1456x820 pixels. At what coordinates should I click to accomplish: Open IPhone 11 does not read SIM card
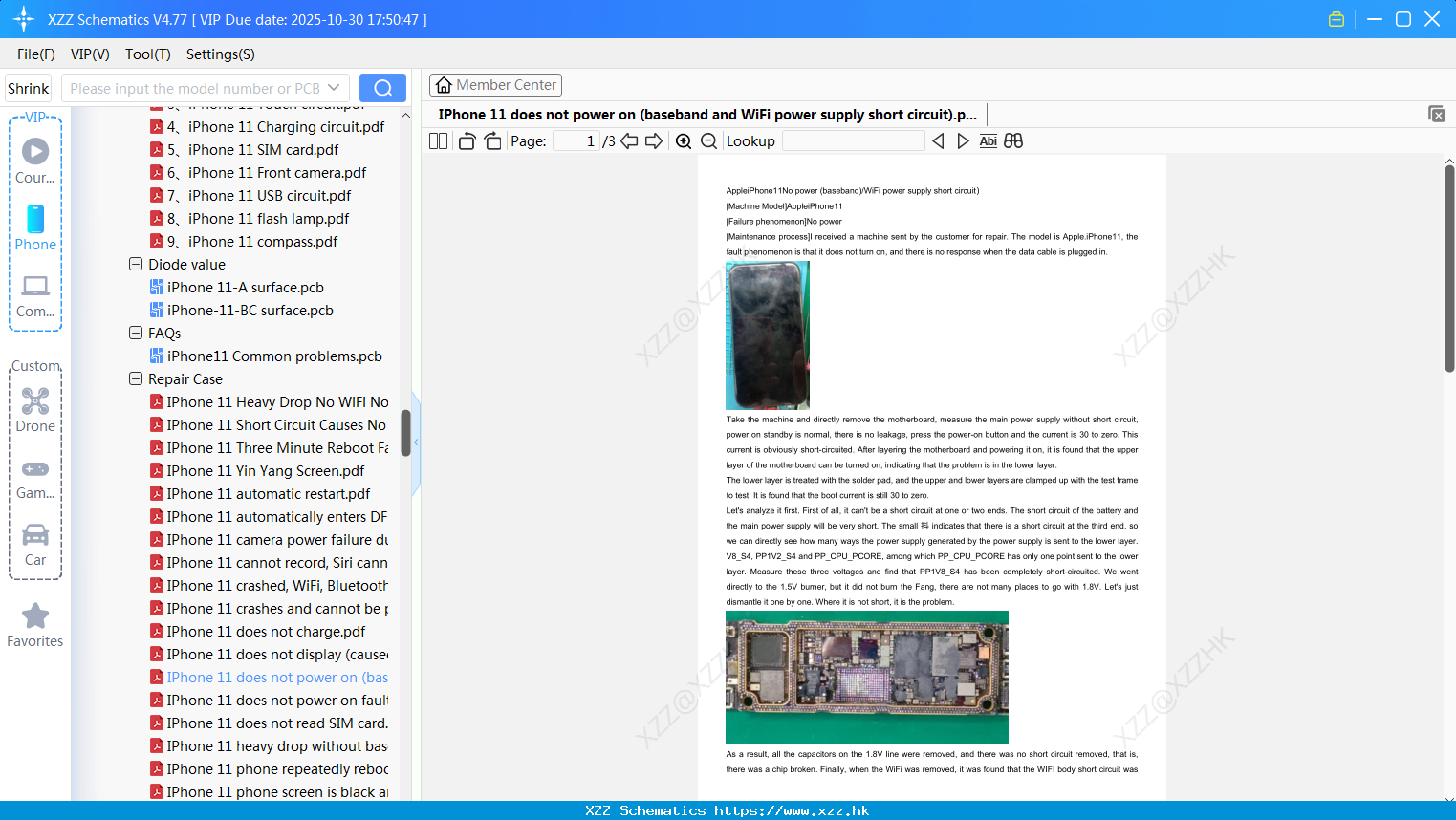tap(270, 723)
